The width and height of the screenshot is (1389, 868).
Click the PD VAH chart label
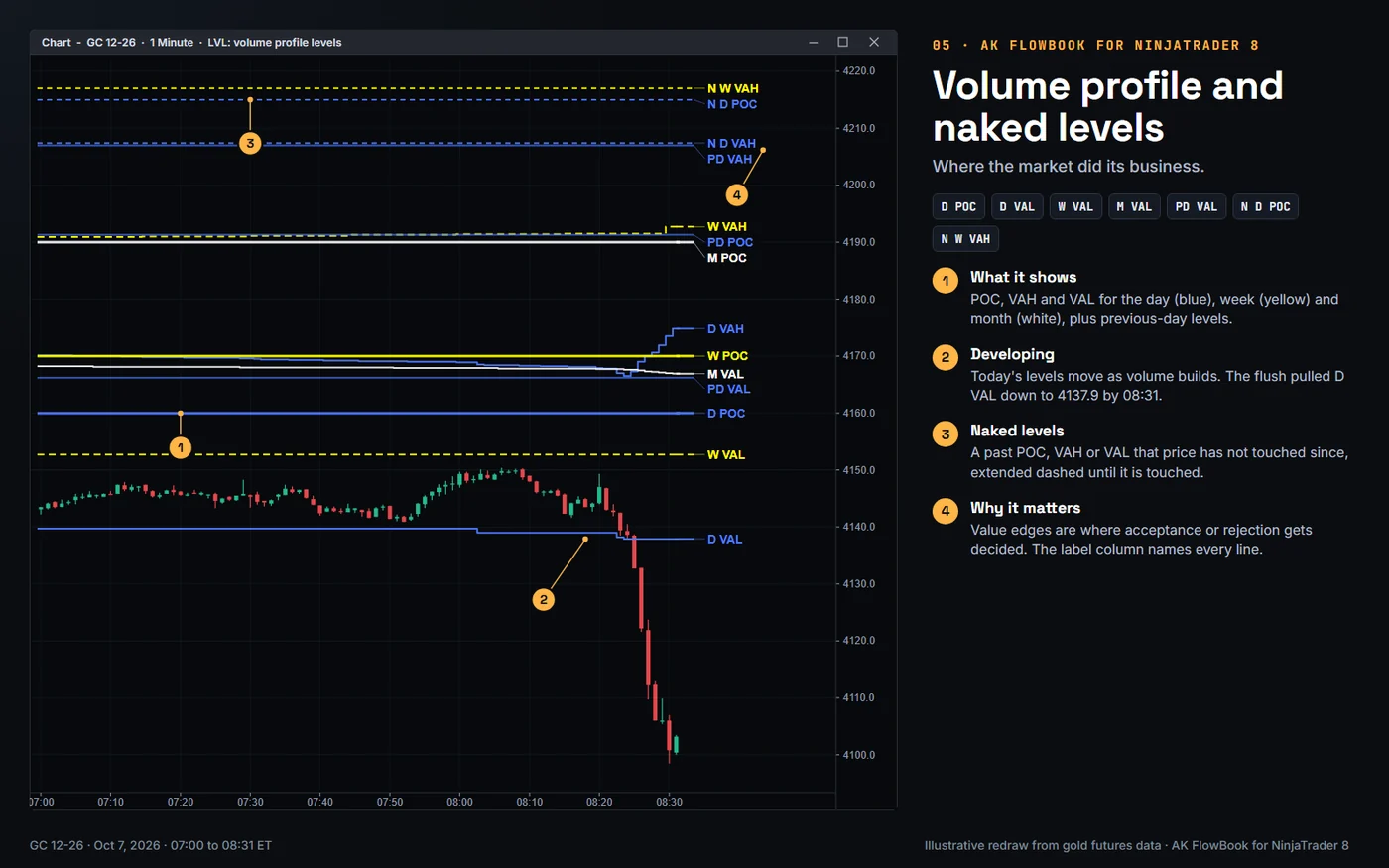[729, 159]
